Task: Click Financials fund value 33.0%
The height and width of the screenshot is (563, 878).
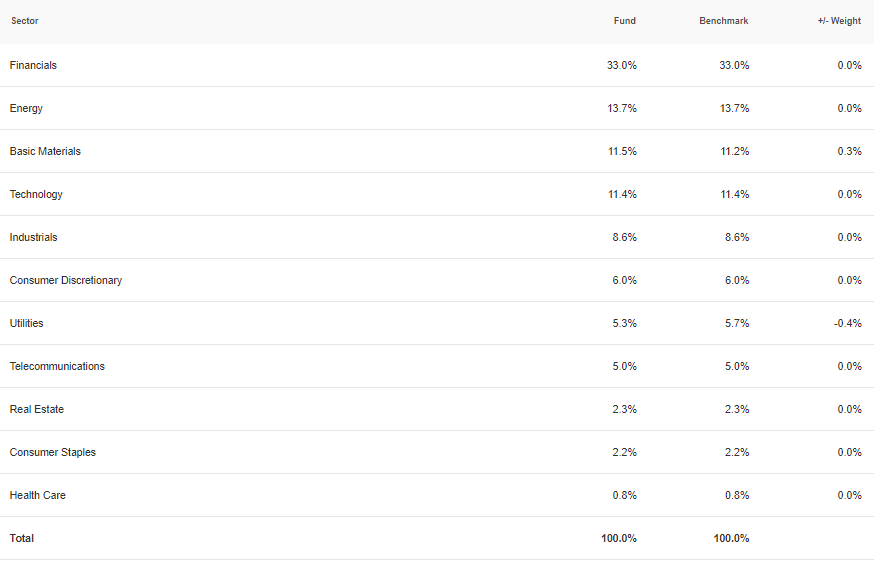Action: click(x=622, y=65)
